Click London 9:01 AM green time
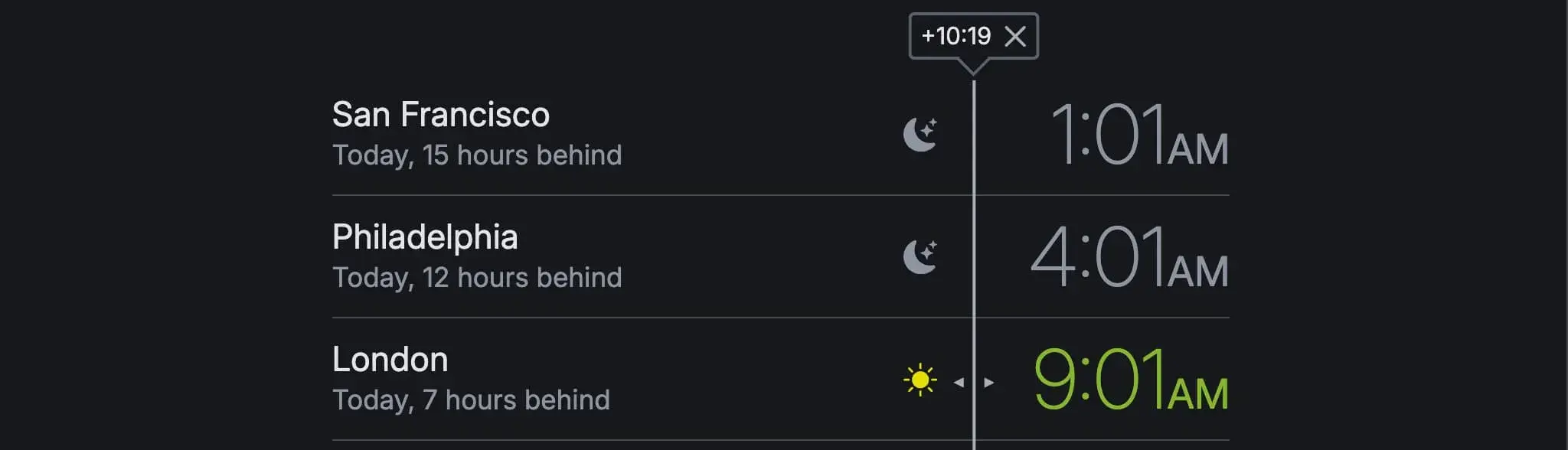 pos(1131,380)
